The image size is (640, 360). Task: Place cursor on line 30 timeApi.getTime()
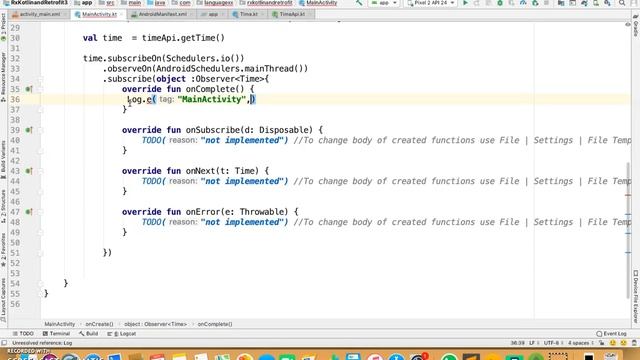183,38
